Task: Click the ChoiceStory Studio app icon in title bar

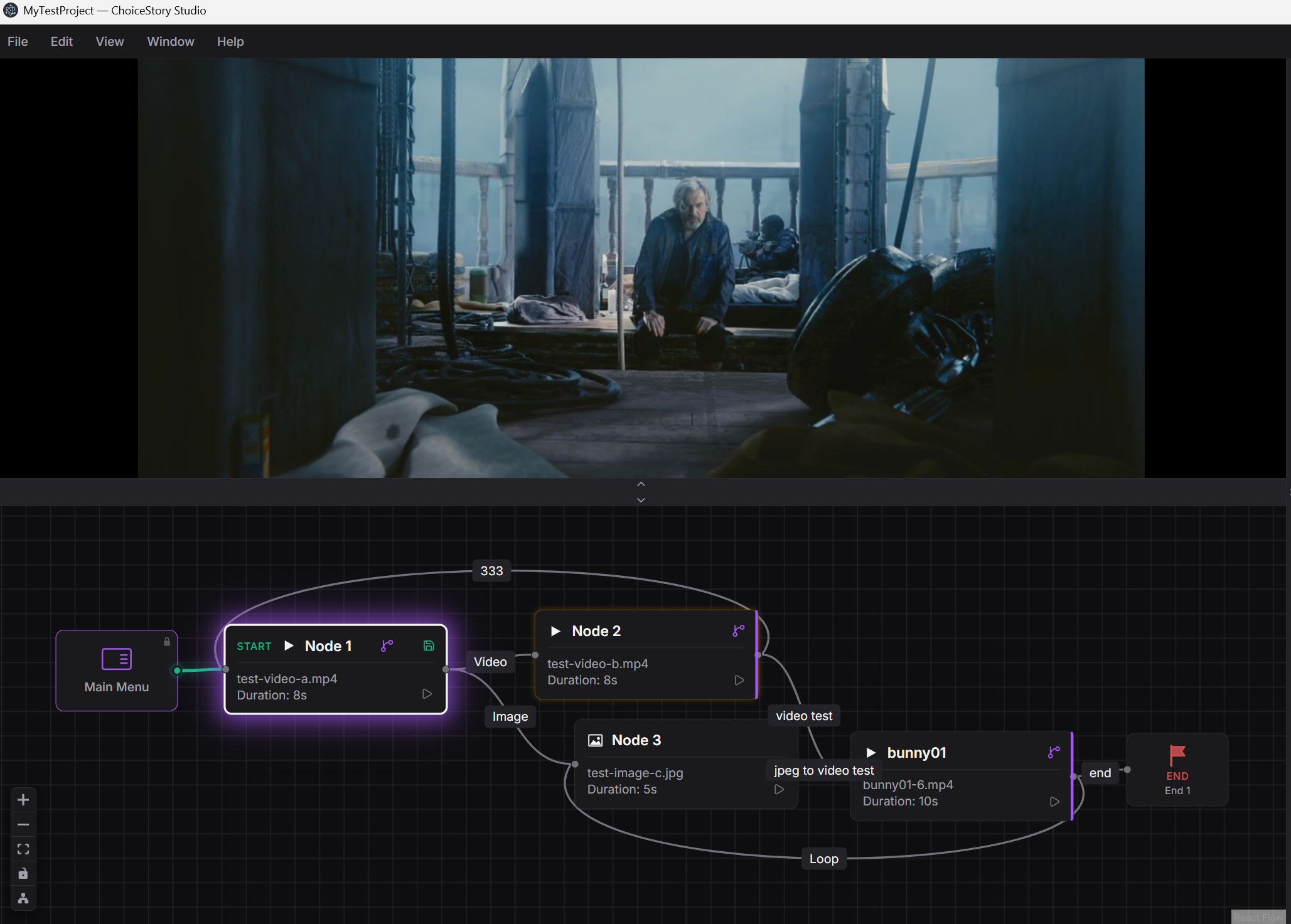Action: coord(11,11)
